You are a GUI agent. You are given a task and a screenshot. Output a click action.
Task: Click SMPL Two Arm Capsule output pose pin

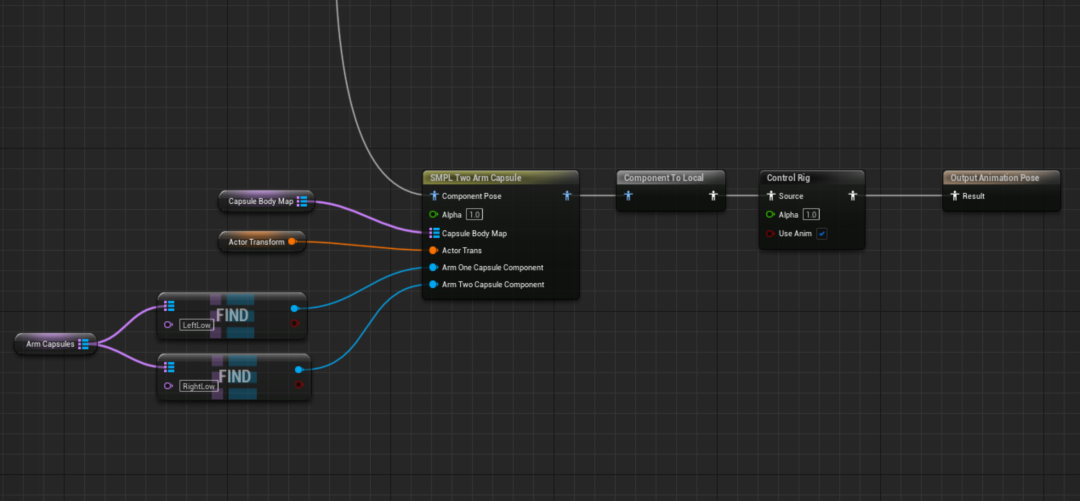(567, 196)
